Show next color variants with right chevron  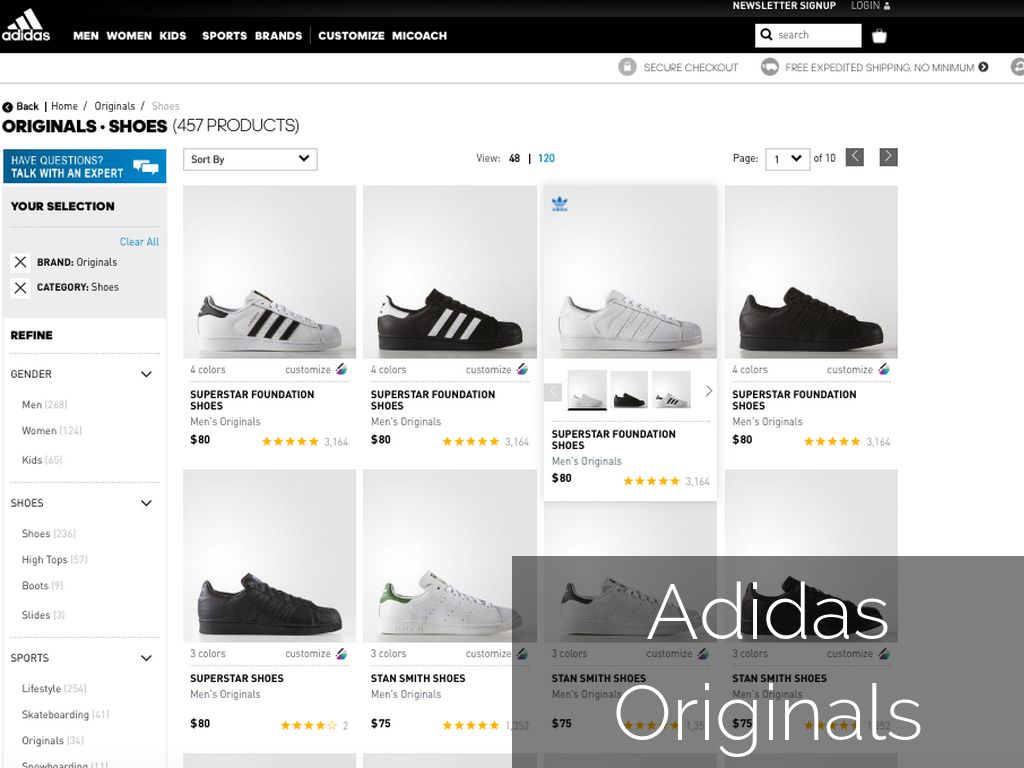pyautogui.click(x=708, y=391)
